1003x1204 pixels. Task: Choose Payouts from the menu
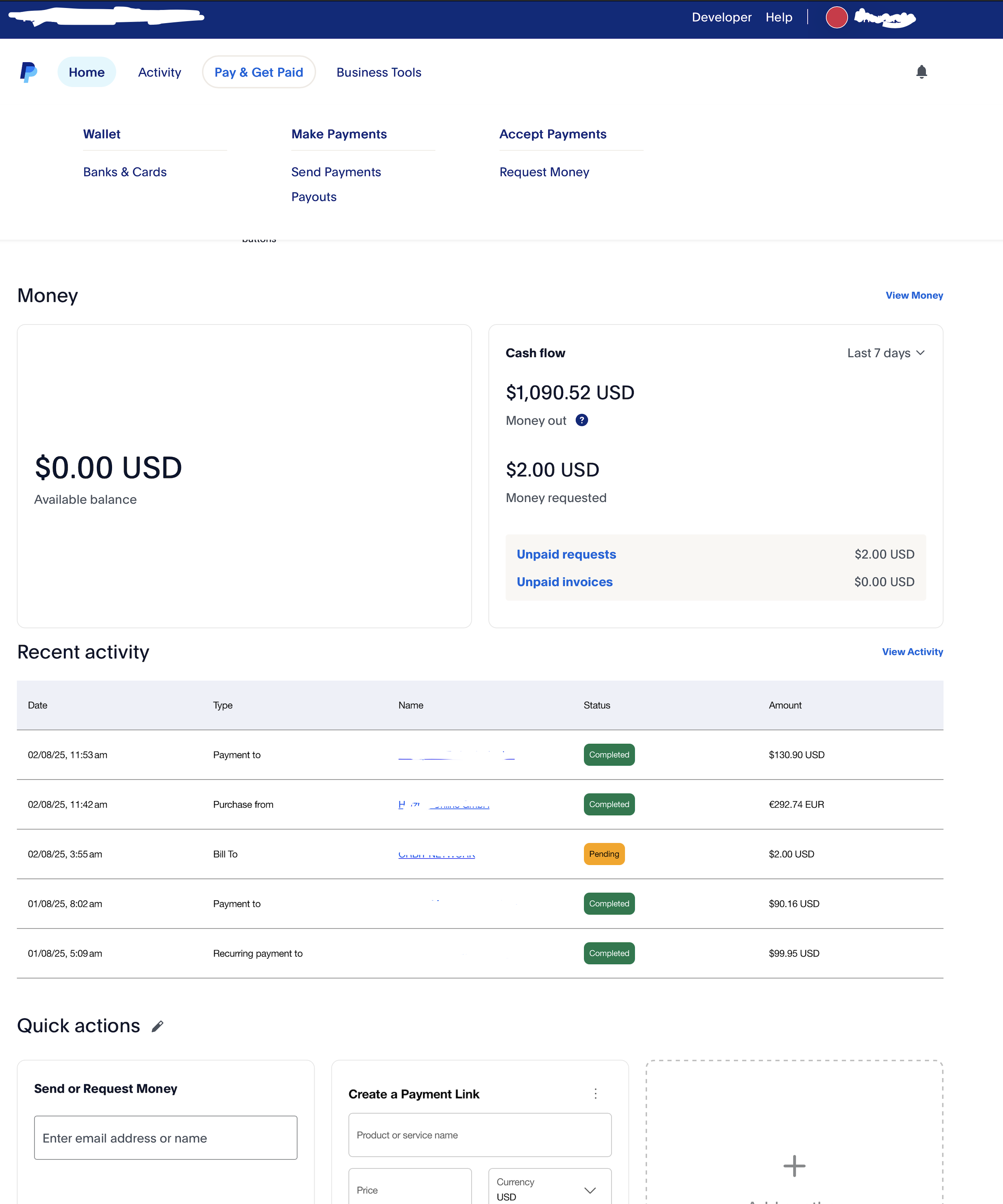(313, 197)
